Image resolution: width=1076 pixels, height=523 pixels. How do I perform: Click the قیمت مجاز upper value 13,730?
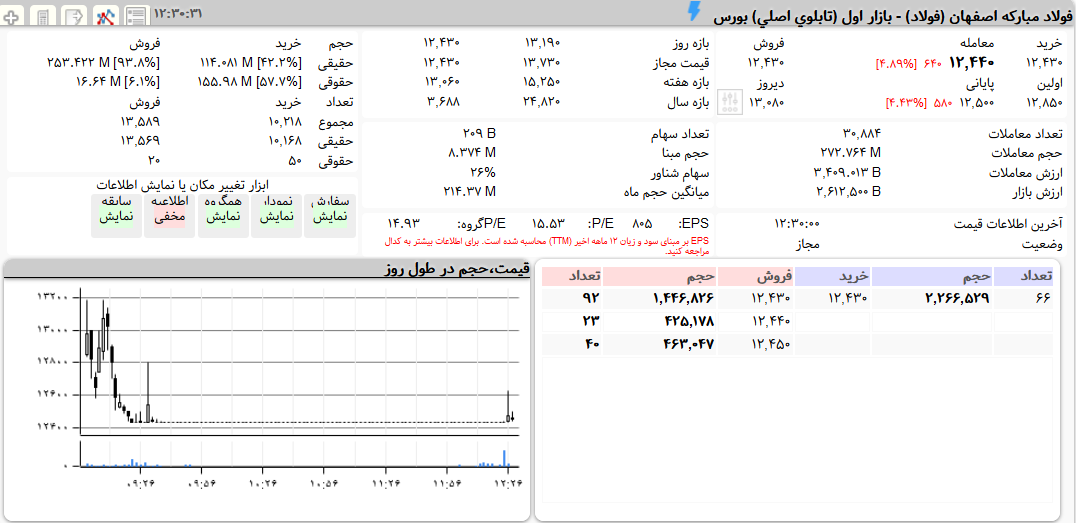pos(543,63)
